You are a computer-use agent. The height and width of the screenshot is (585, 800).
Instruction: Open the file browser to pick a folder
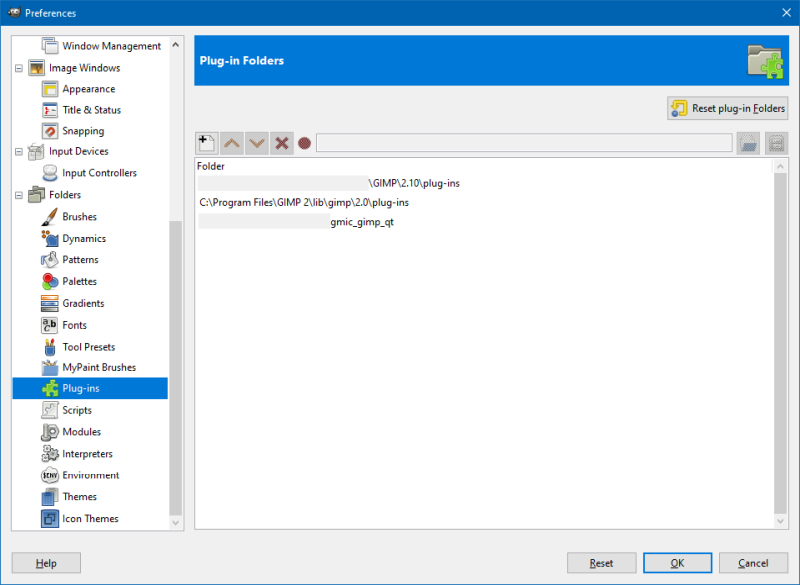[750, 142]
